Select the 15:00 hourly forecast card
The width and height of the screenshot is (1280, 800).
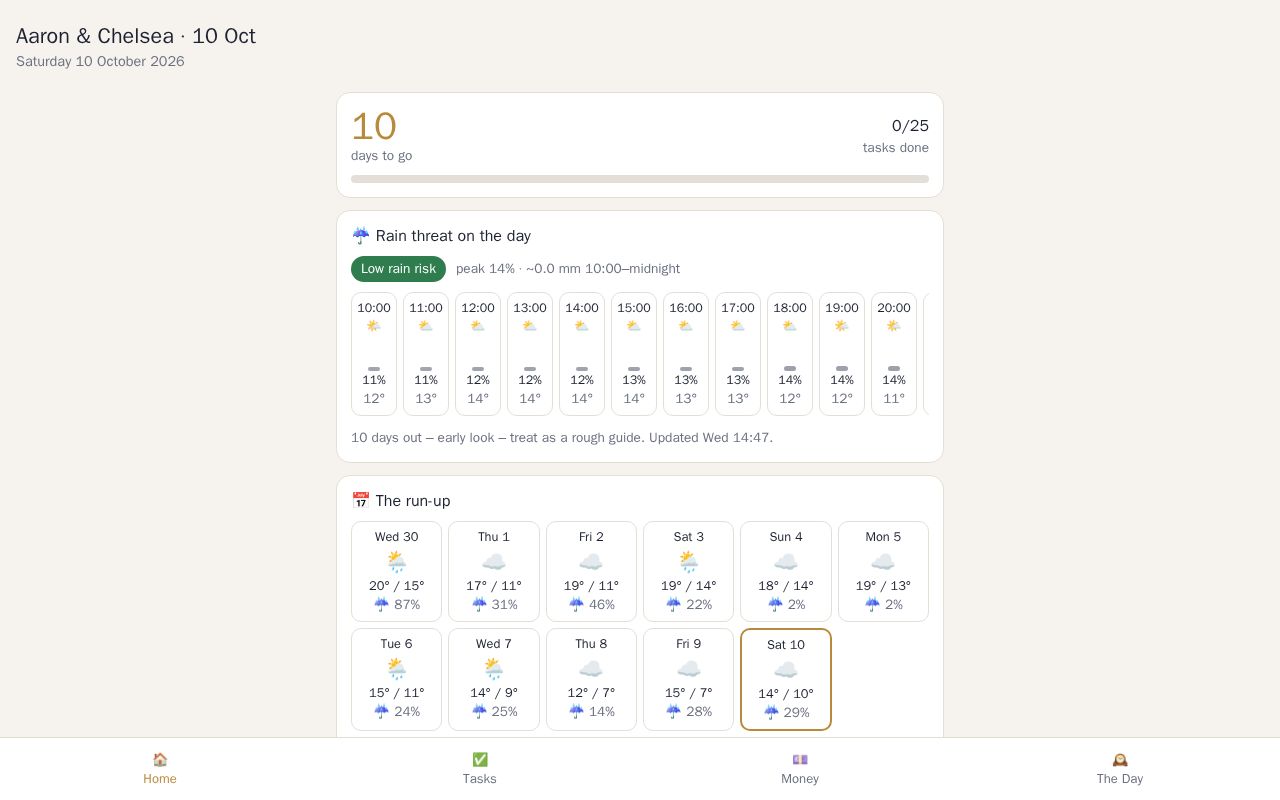tap(634, 354)
